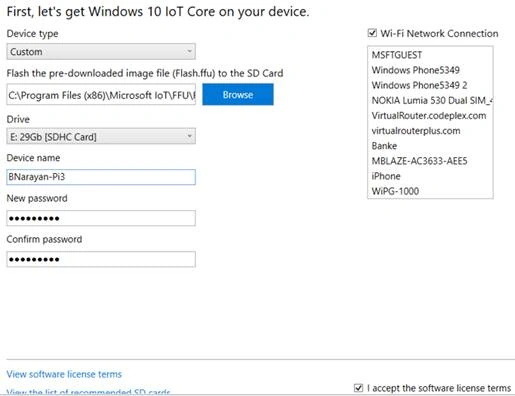Open the Device type dropdown
The width and height of the screenshot is (515, 396).
tap(101, 52)
